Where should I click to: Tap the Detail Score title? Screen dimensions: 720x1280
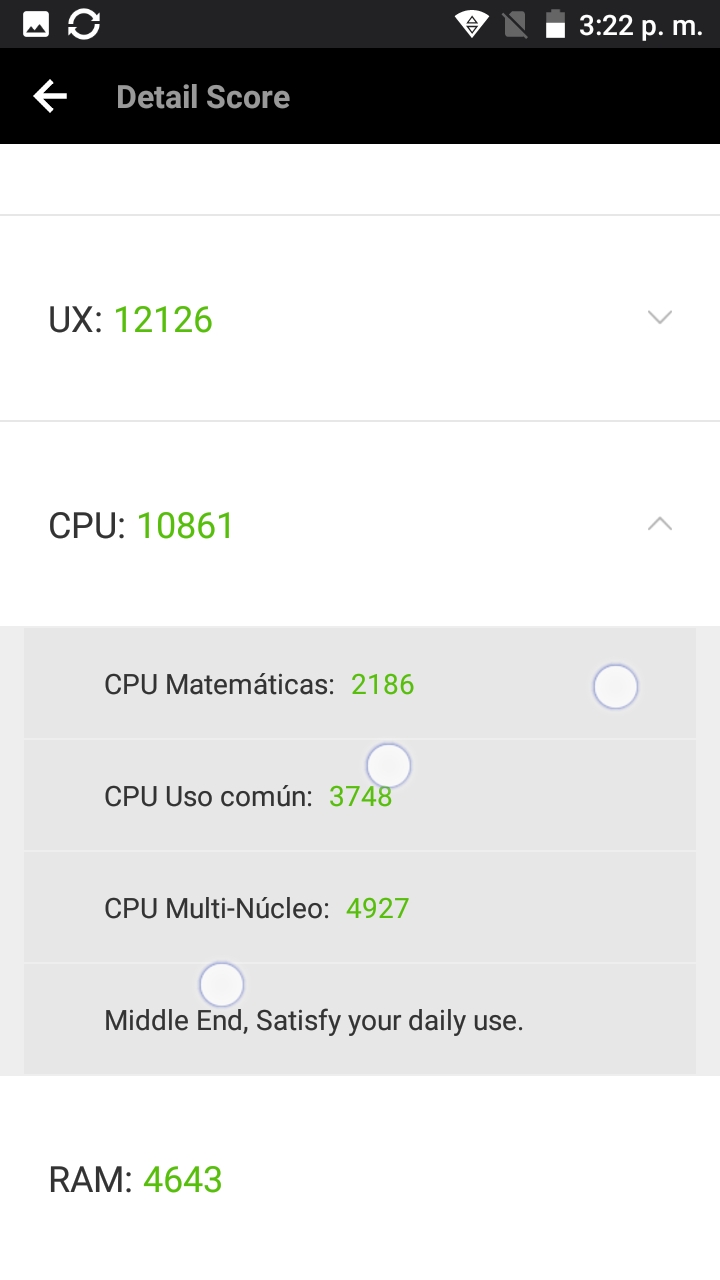pos(203,97)
